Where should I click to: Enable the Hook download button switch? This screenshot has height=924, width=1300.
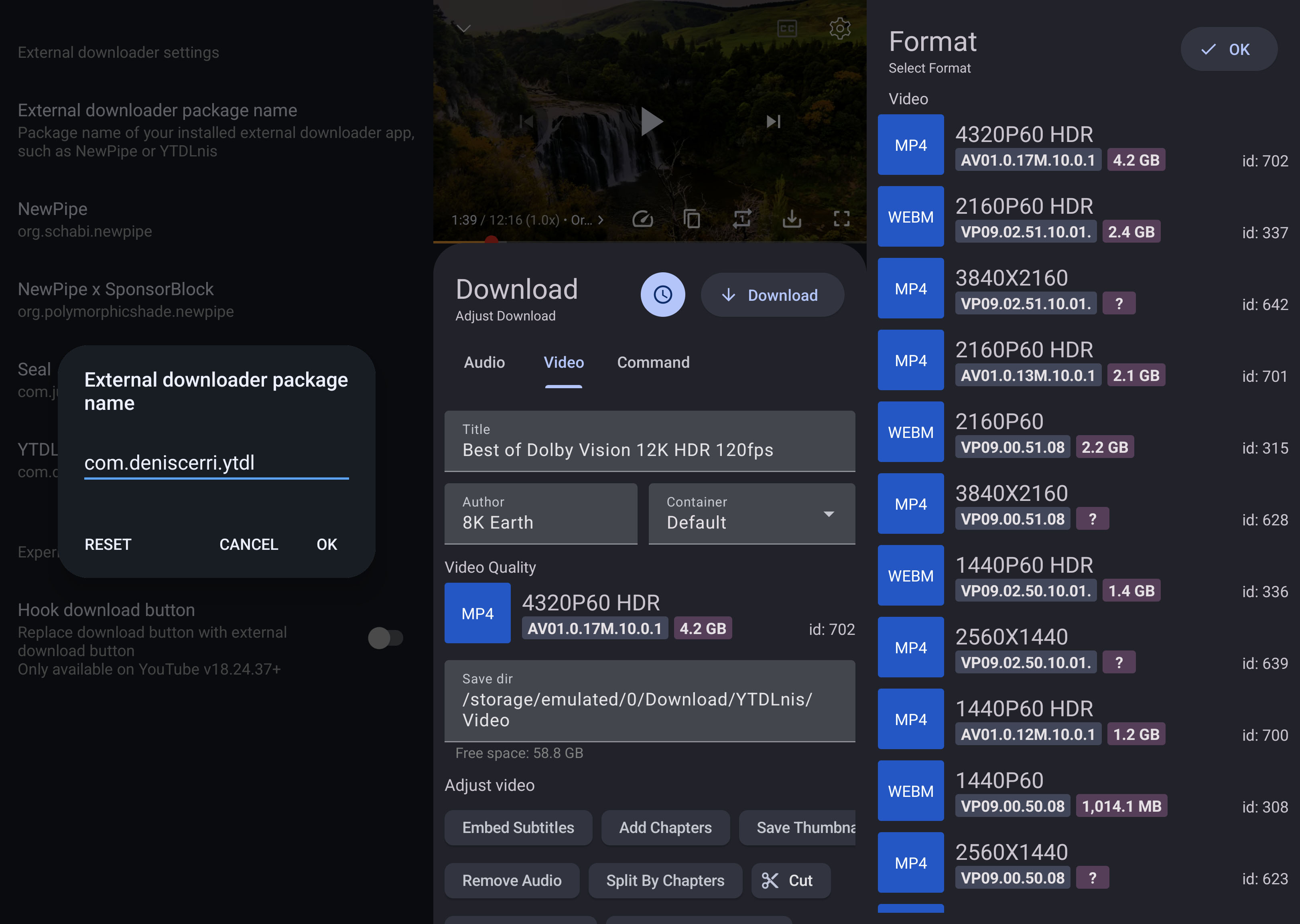(385, 638)
